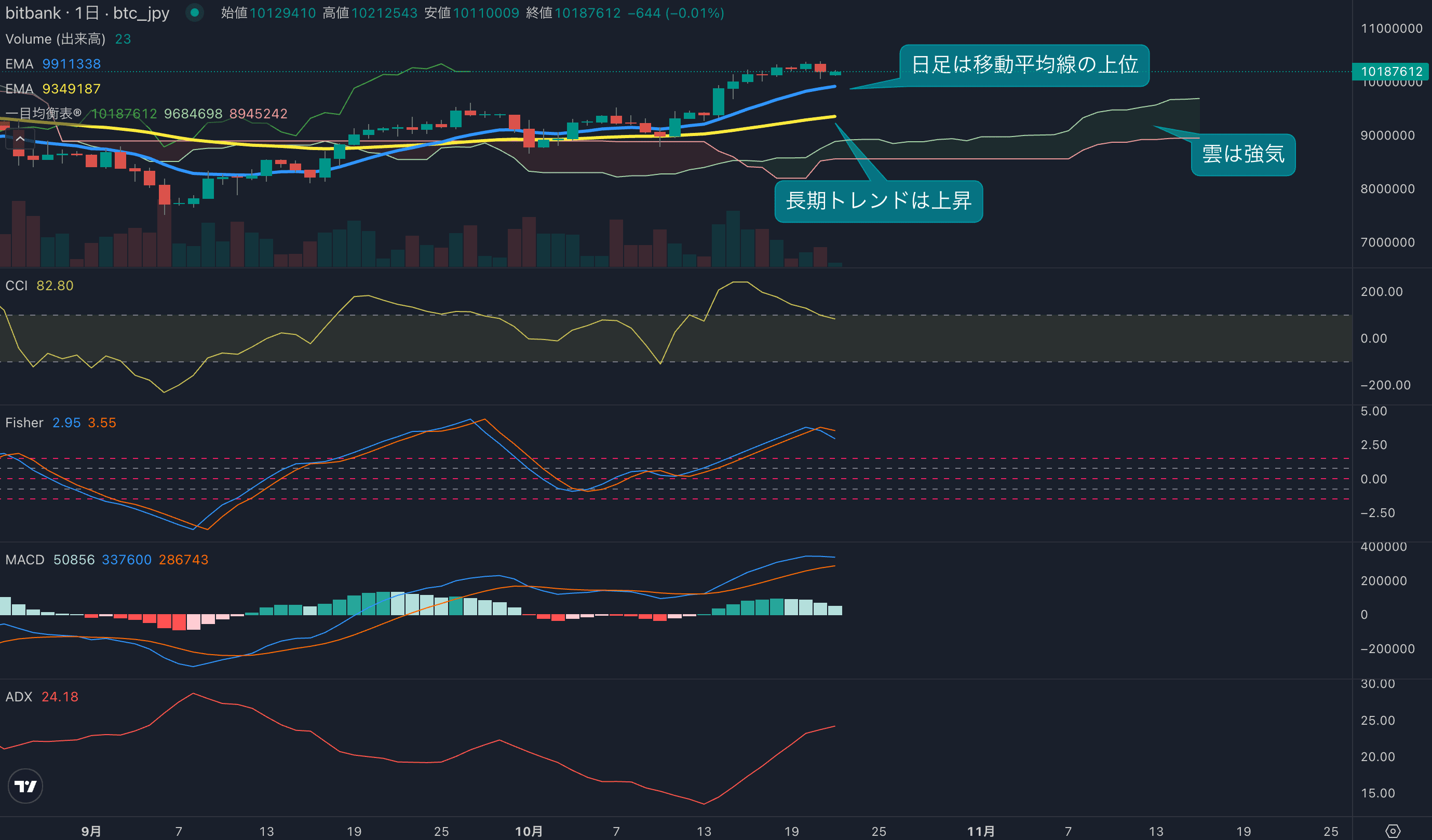The width and height of the screenshot is (1432, 840).
Task: Click the 11000000 price scale label
Action: pos(1391,29)
